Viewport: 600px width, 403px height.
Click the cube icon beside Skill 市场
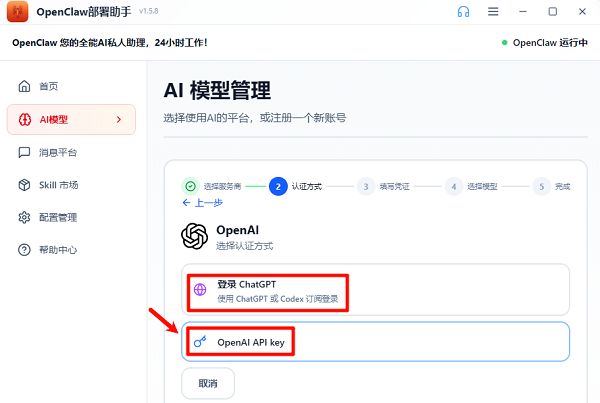24,185
